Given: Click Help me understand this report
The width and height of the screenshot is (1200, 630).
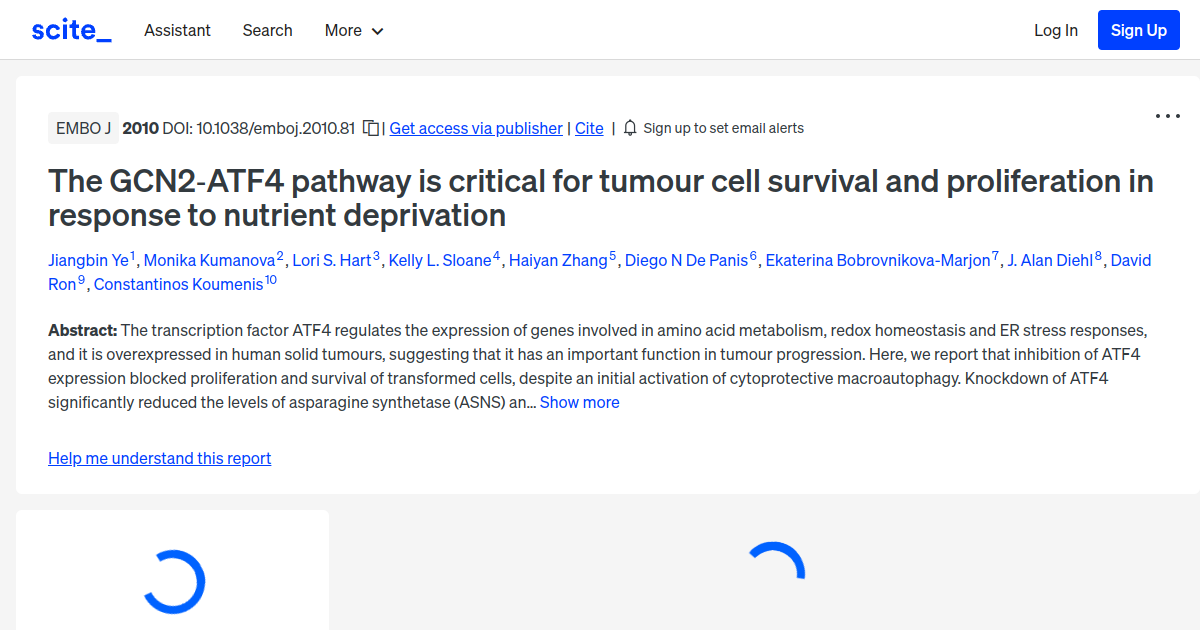Looking at the screenshot, I should (159, 458).
